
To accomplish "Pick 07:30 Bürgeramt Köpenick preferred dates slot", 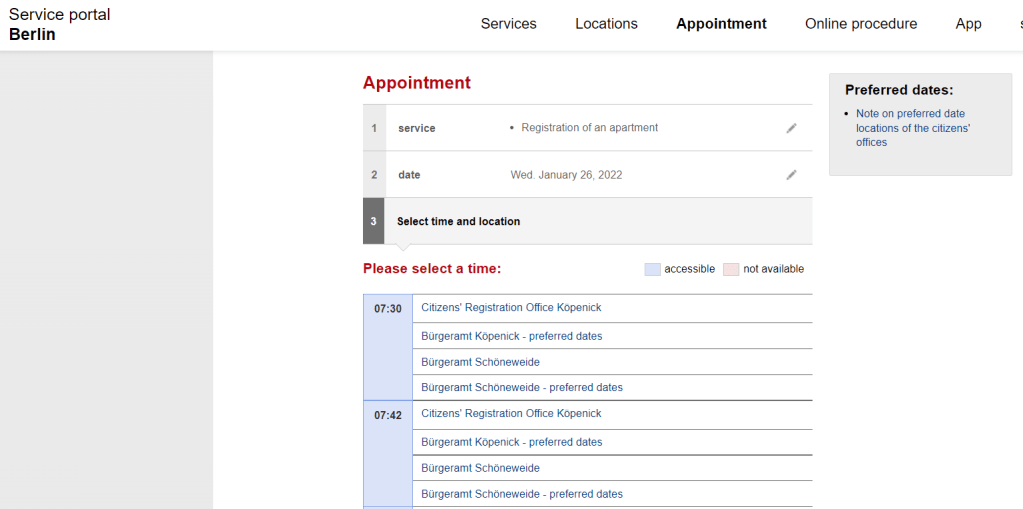I will coord(511,336).
